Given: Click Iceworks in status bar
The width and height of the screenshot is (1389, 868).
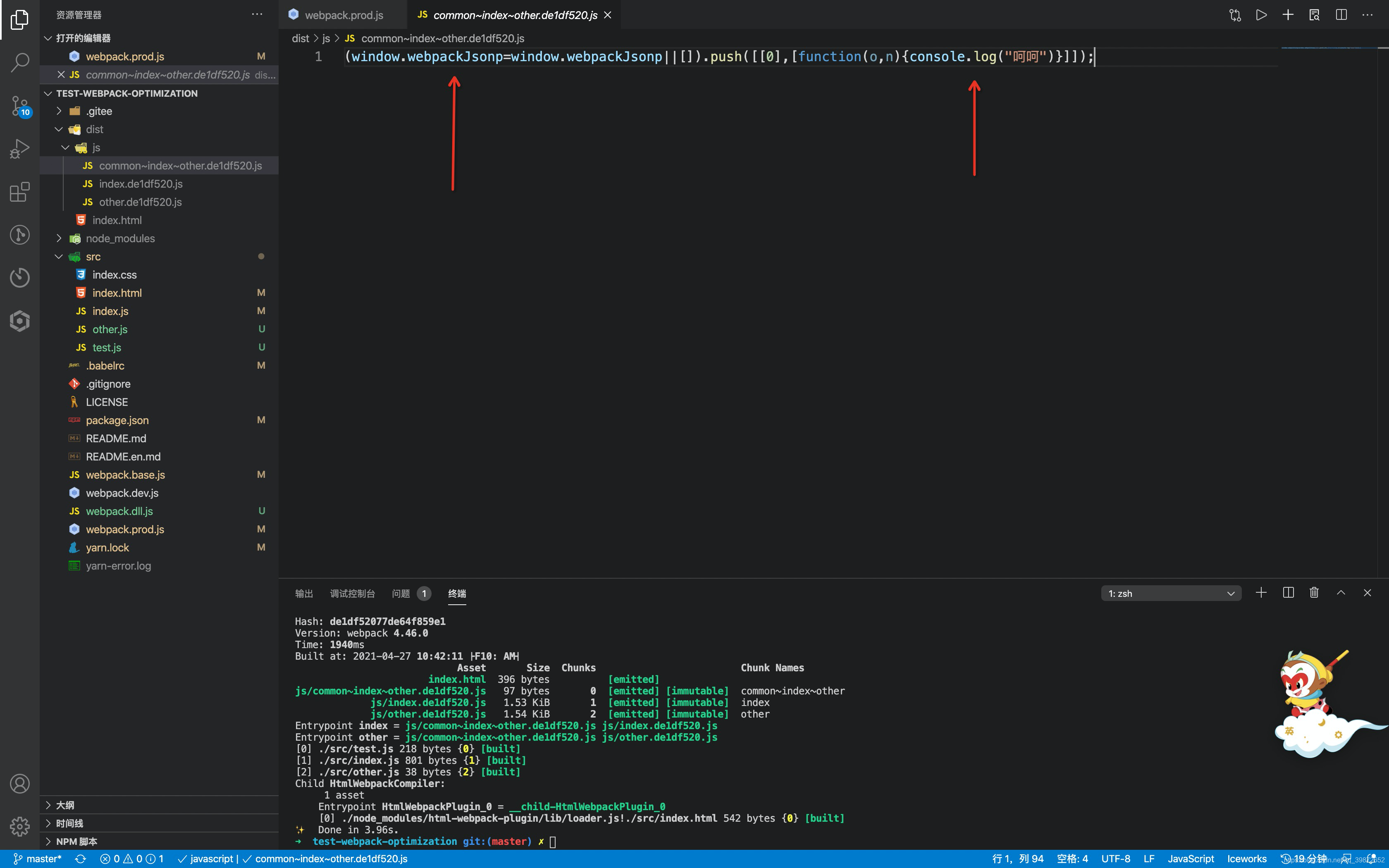Looking at the screenshot, I should 1247,859.
